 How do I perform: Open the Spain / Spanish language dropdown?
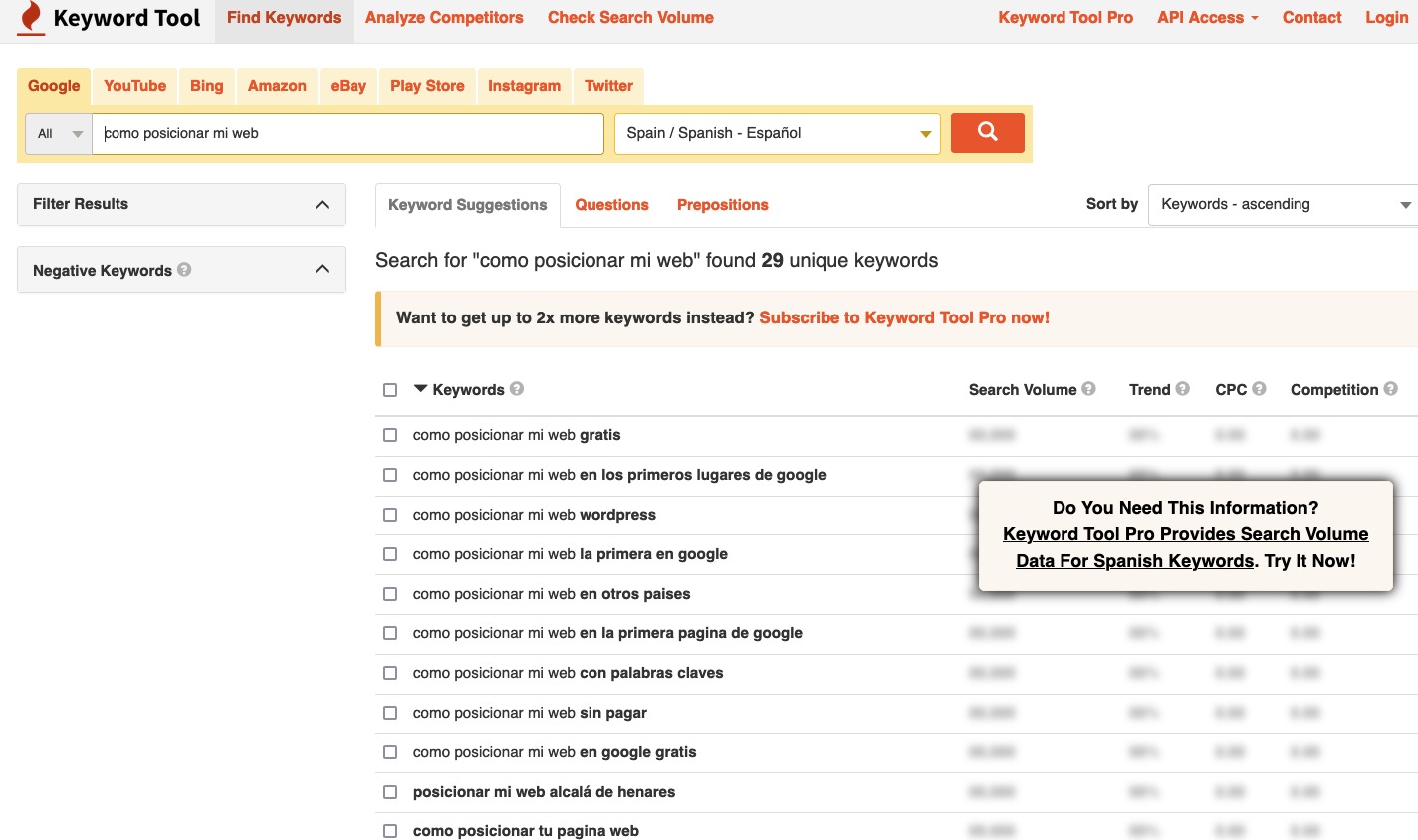point(778,133)
